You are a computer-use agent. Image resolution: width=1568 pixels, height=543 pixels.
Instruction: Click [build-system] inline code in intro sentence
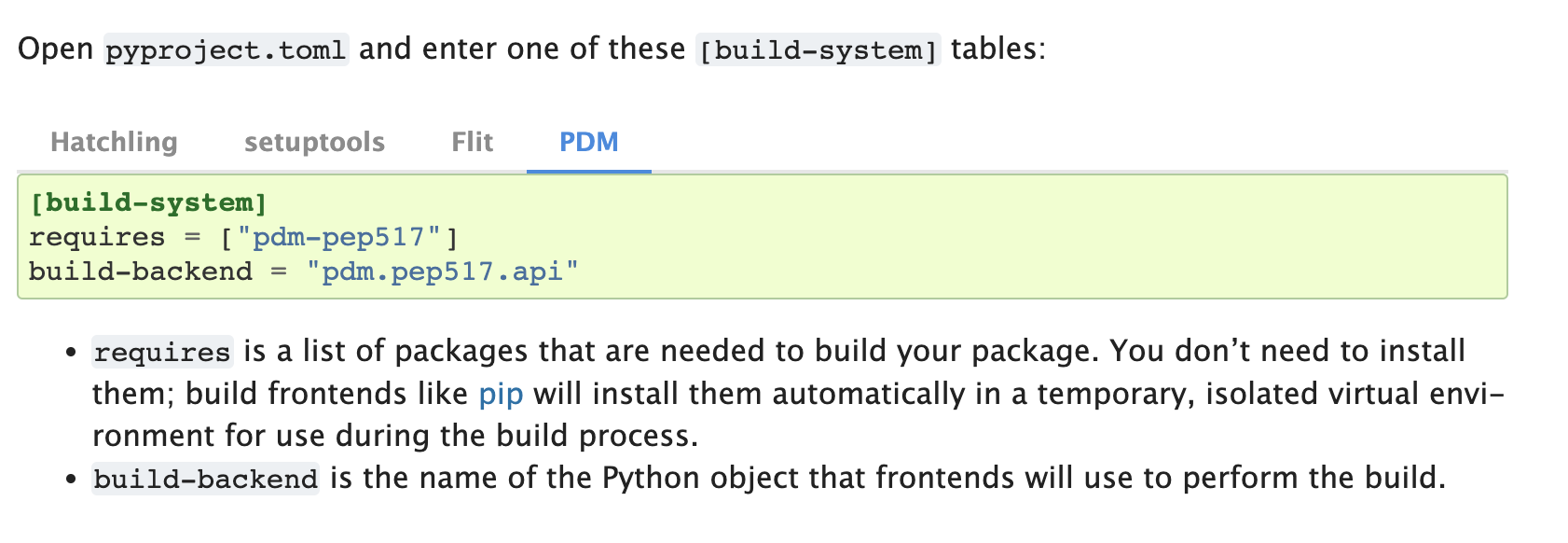818,49
